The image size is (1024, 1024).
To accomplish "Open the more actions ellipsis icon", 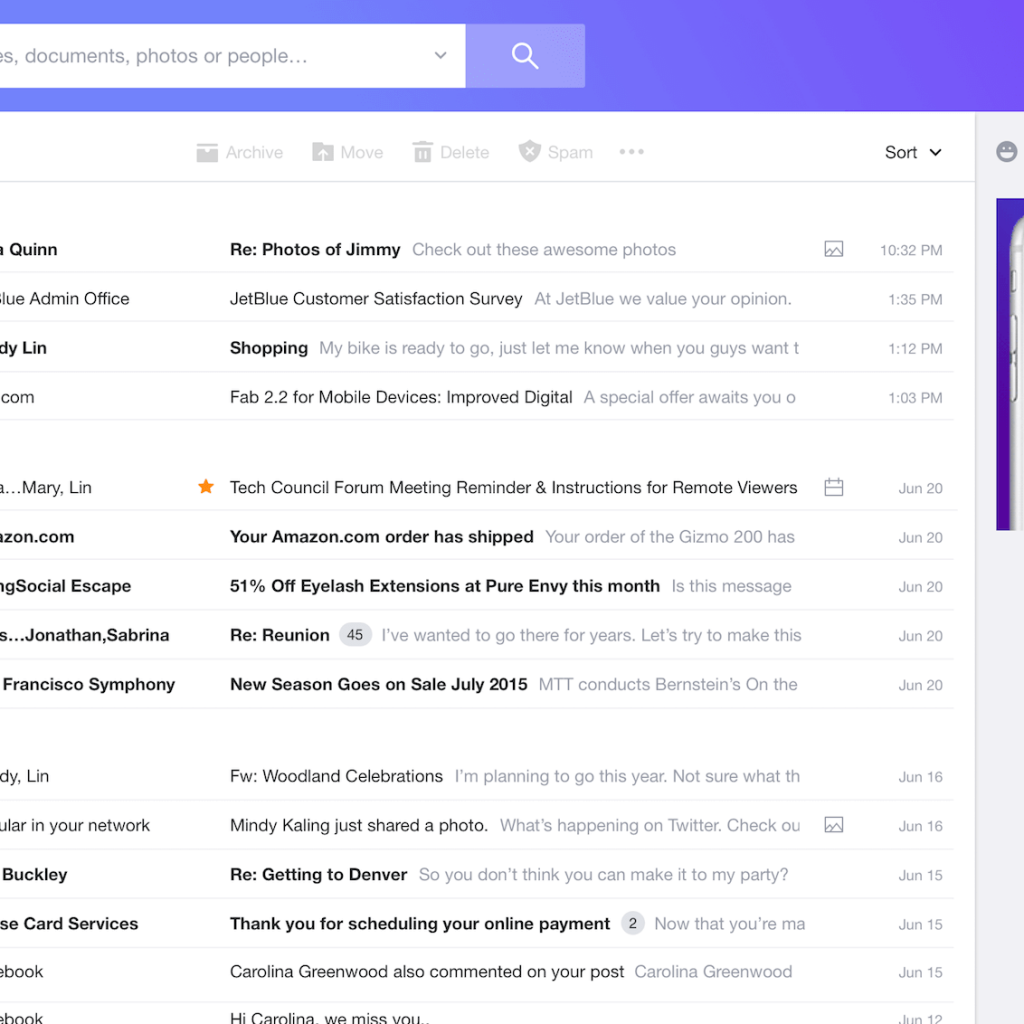I will pyautogui.click(x=631, y=152).
